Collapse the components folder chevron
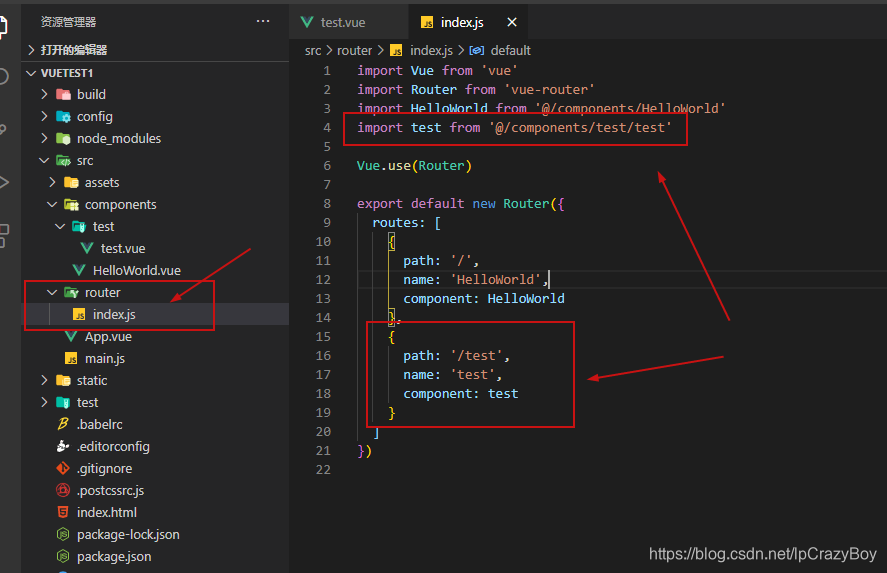Viewport: 887px width, 573px height. tap(52, 204)
